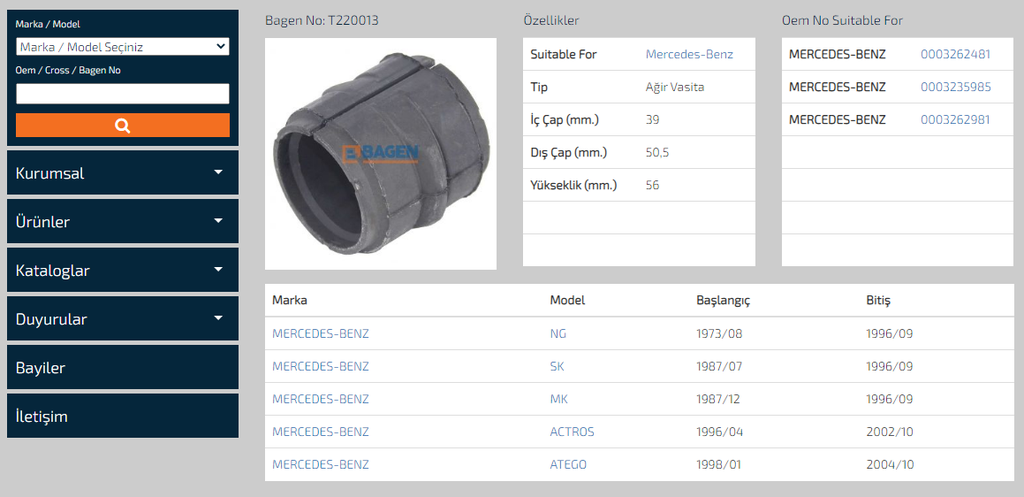1024x497 pixels.
Task: Click the Bagen No: T220013 heading
Action: (x=322, y=20)
